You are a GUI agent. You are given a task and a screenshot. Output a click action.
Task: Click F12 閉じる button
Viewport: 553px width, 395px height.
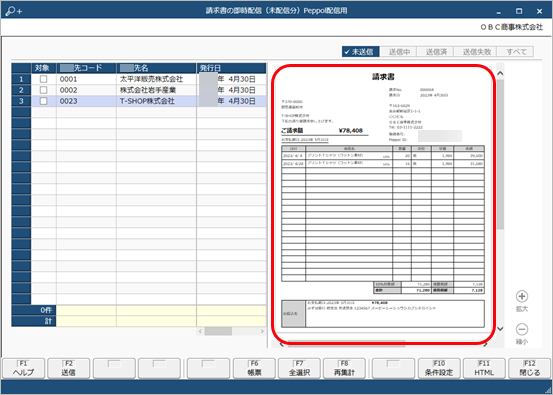(x=530, y=368)
